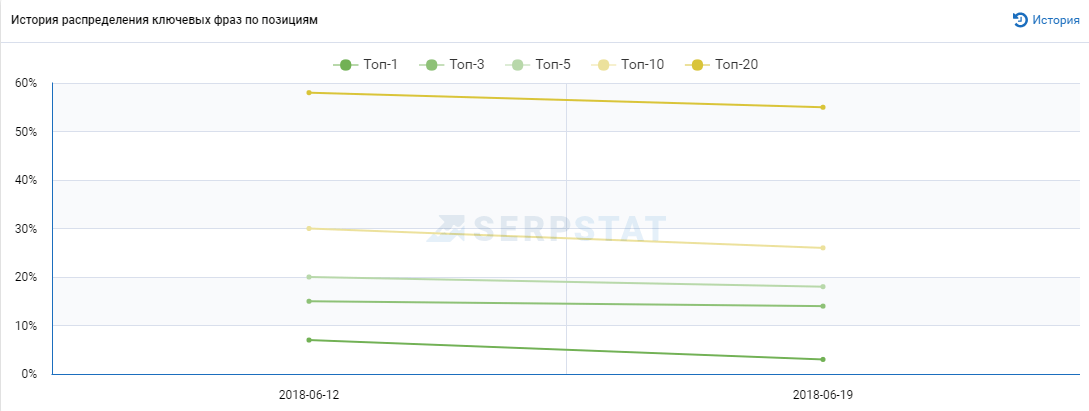
Task: Click Топ-3 point on 2018-06-19
Action: [823, 306]
